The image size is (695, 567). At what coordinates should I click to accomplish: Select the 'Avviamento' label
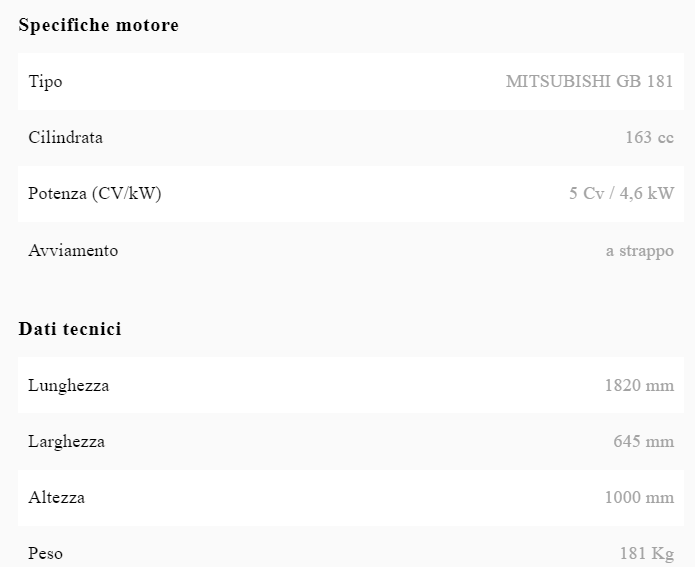point(73,250)
